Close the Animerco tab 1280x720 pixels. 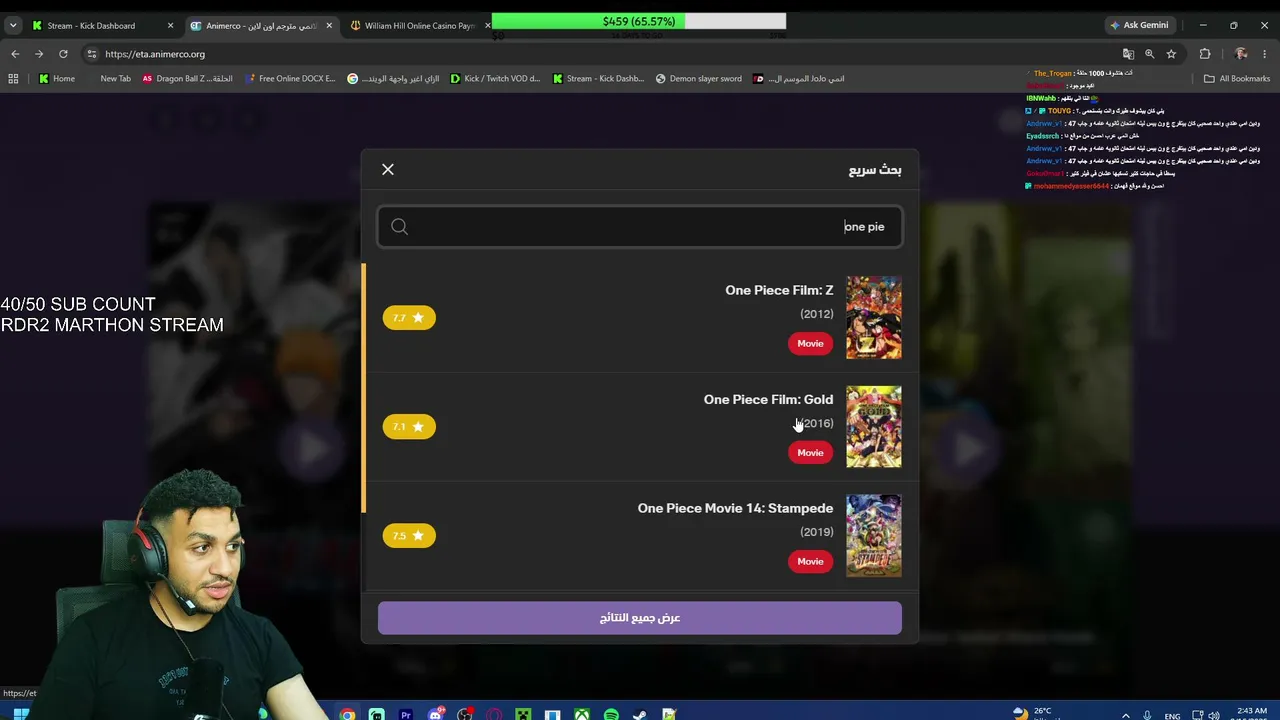[329, 26]
